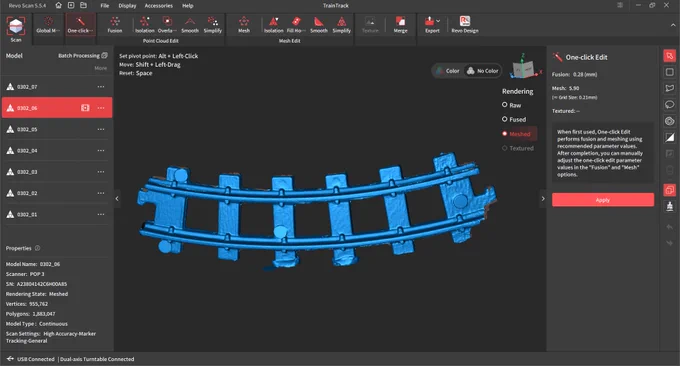The width and height of the screenshot is (680, 366).
Task: Click the Global Marker tool
Action: coord(48,25)
